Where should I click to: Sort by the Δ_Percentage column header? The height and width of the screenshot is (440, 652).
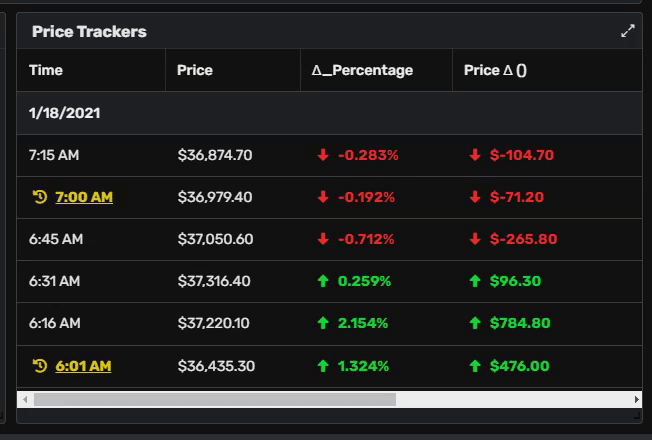pos(376,70)
